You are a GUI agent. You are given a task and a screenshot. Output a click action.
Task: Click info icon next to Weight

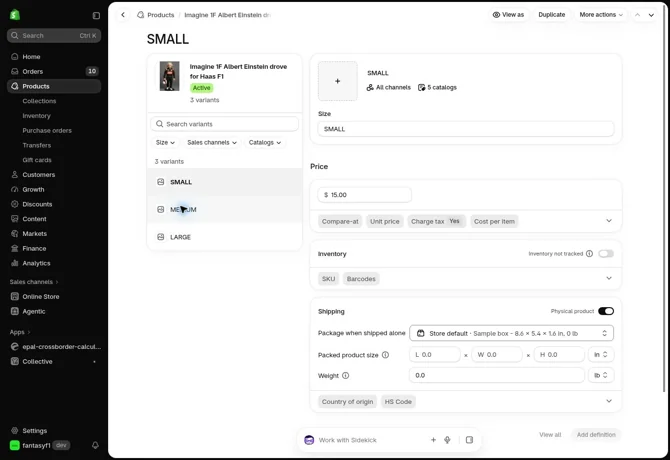click(x=346, y=375)
